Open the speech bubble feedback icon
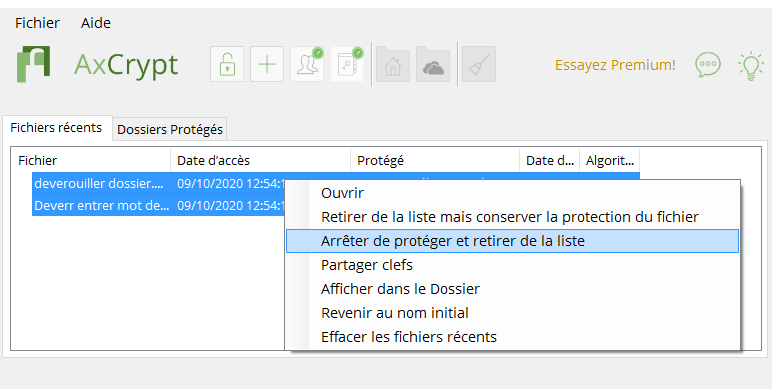Viewport: 772px width, 389px height. coord(708,65)
